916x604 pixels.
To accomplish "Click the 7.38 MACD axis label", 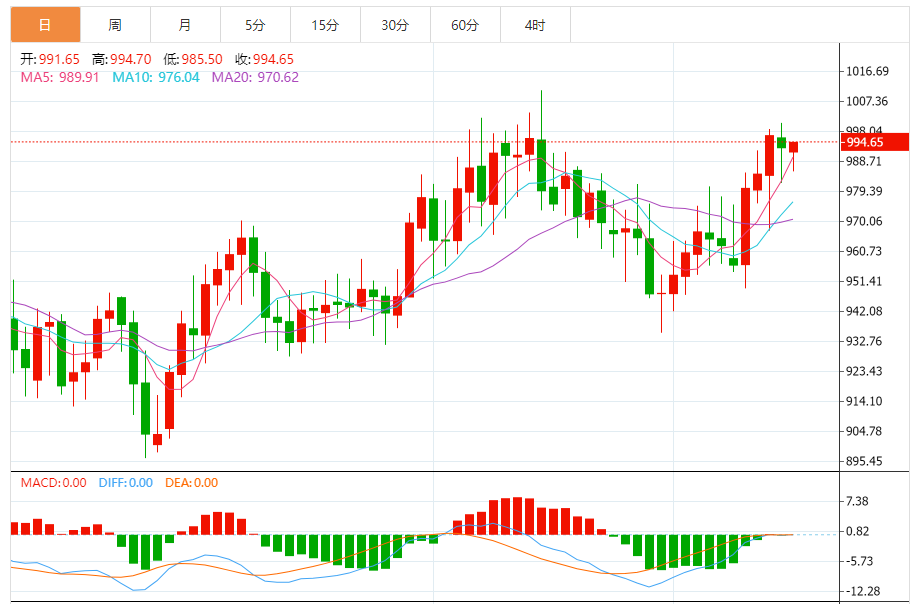I will (x=857, y=501).
